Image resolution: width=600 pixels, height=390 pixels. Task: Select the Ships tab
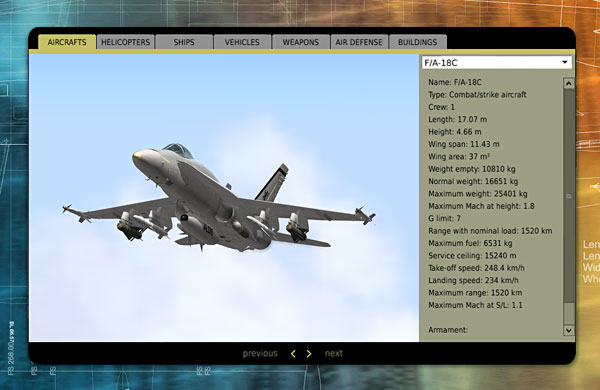tap(184, 42)
